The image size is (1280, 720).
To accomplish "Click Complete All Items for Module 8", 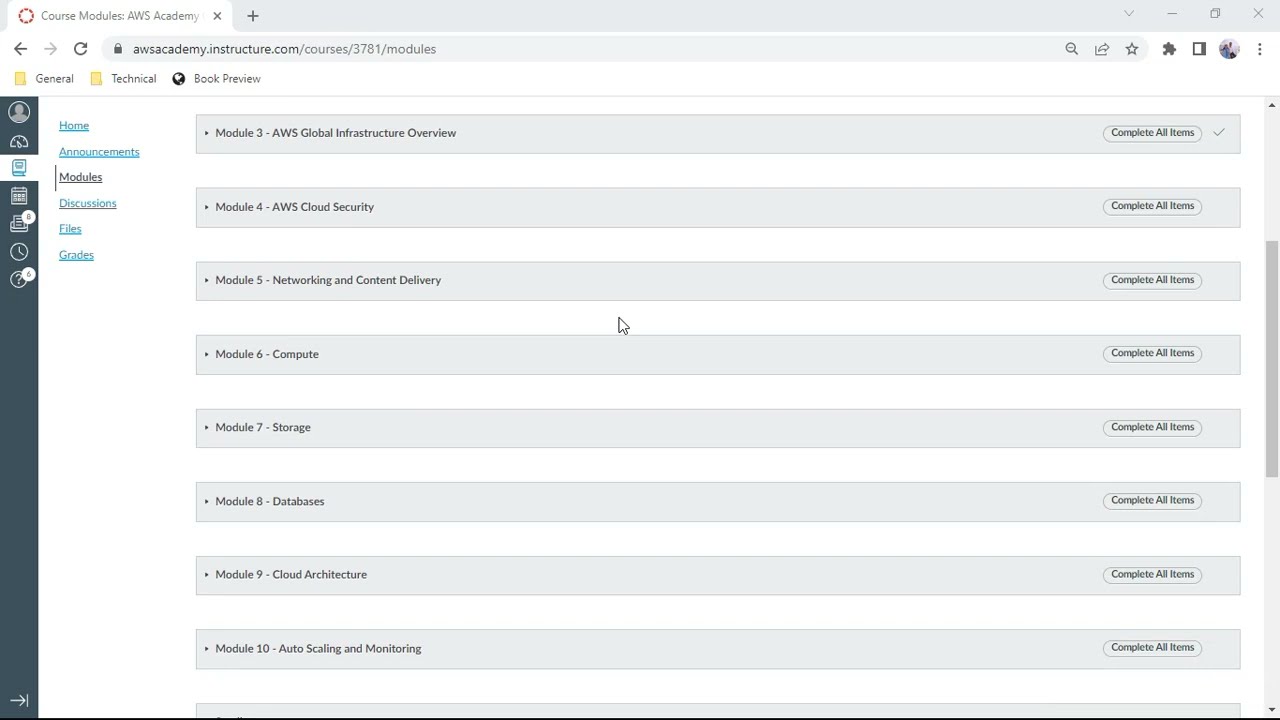I will point(1152,500).
